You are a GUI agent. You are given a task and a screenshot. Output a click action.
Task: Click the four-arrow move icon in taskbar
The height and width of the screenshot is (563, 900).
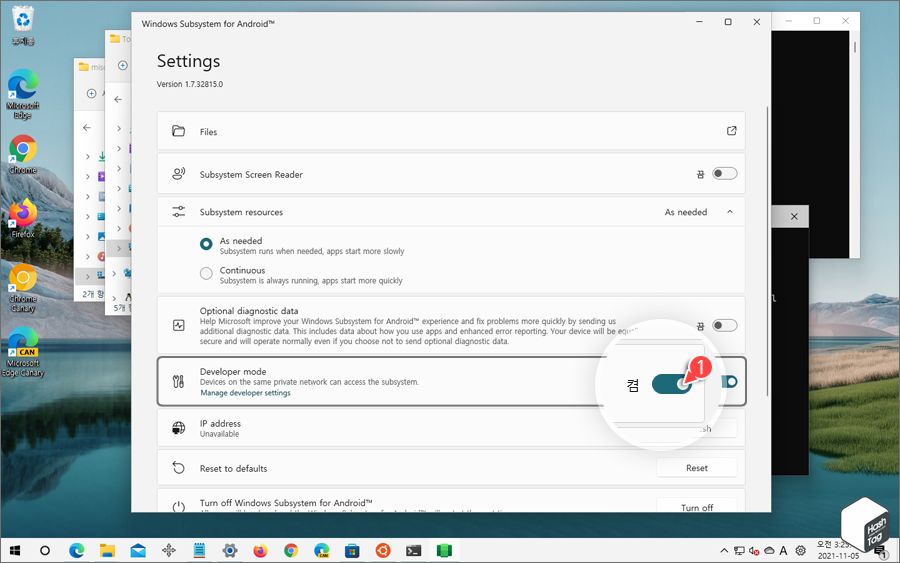click(169, 551)
